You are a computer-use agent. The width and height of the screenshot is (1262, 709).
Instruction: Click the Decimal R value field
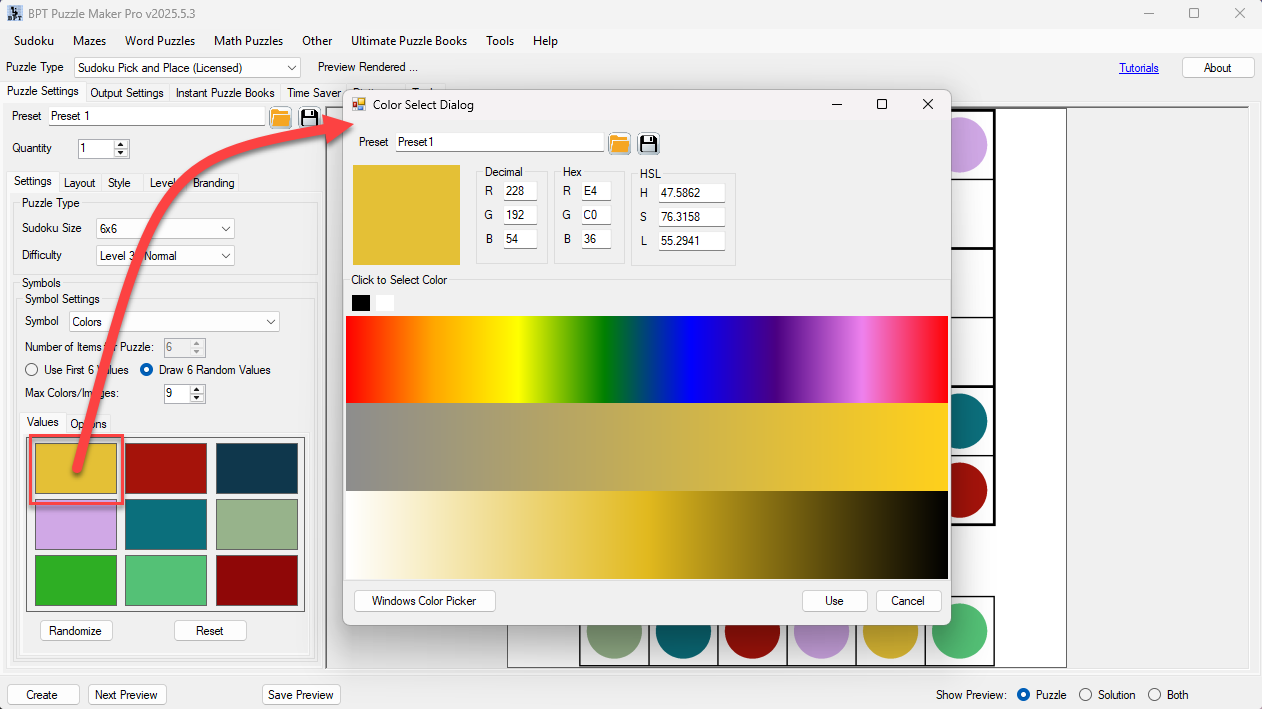coord(520,191)
